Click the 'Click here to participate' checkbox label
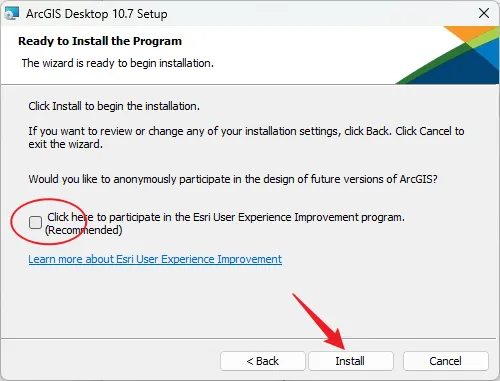 [226, 217]
